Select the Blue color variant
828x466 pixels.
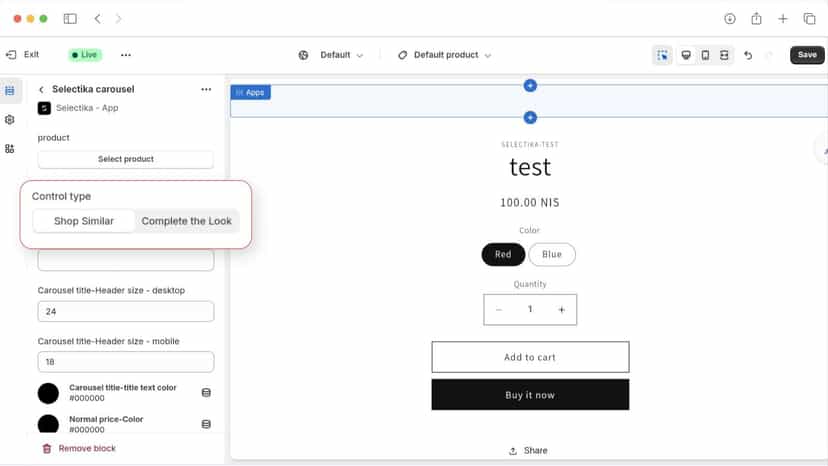(x=552, y=254)
